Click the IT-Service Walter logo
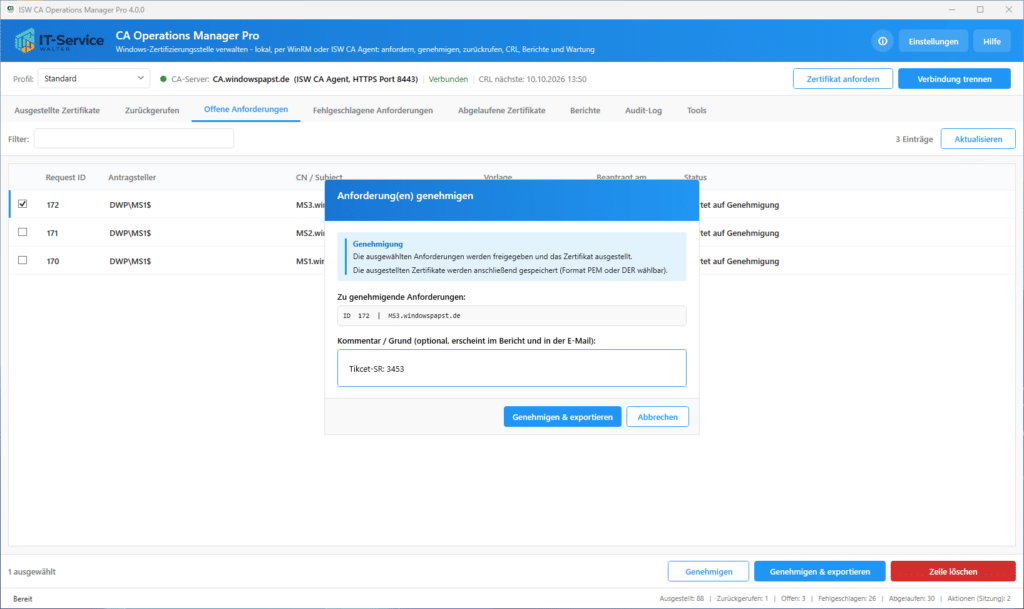The width and height of the screenshot is (1024, 609). point(59,40)
